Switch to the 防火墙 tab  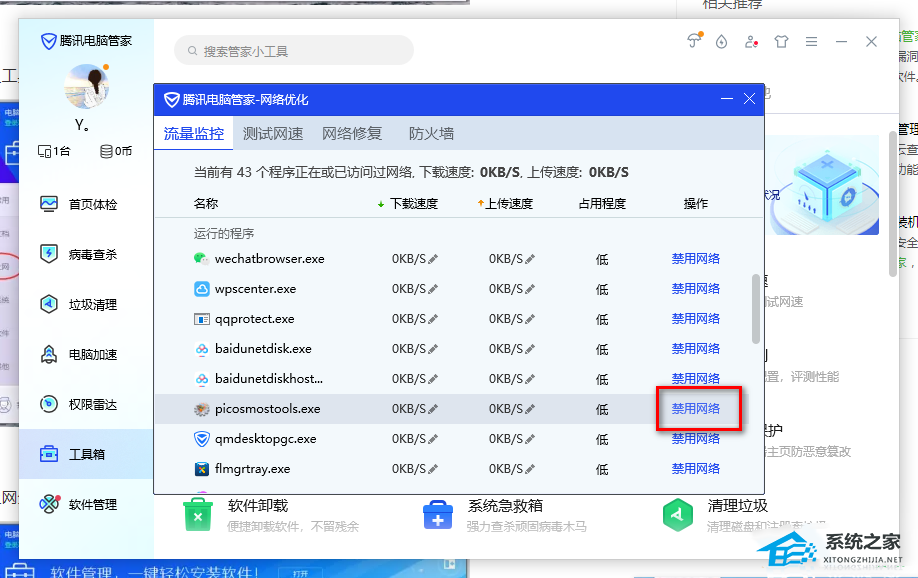pyautogui.click(x=431, y=134)
